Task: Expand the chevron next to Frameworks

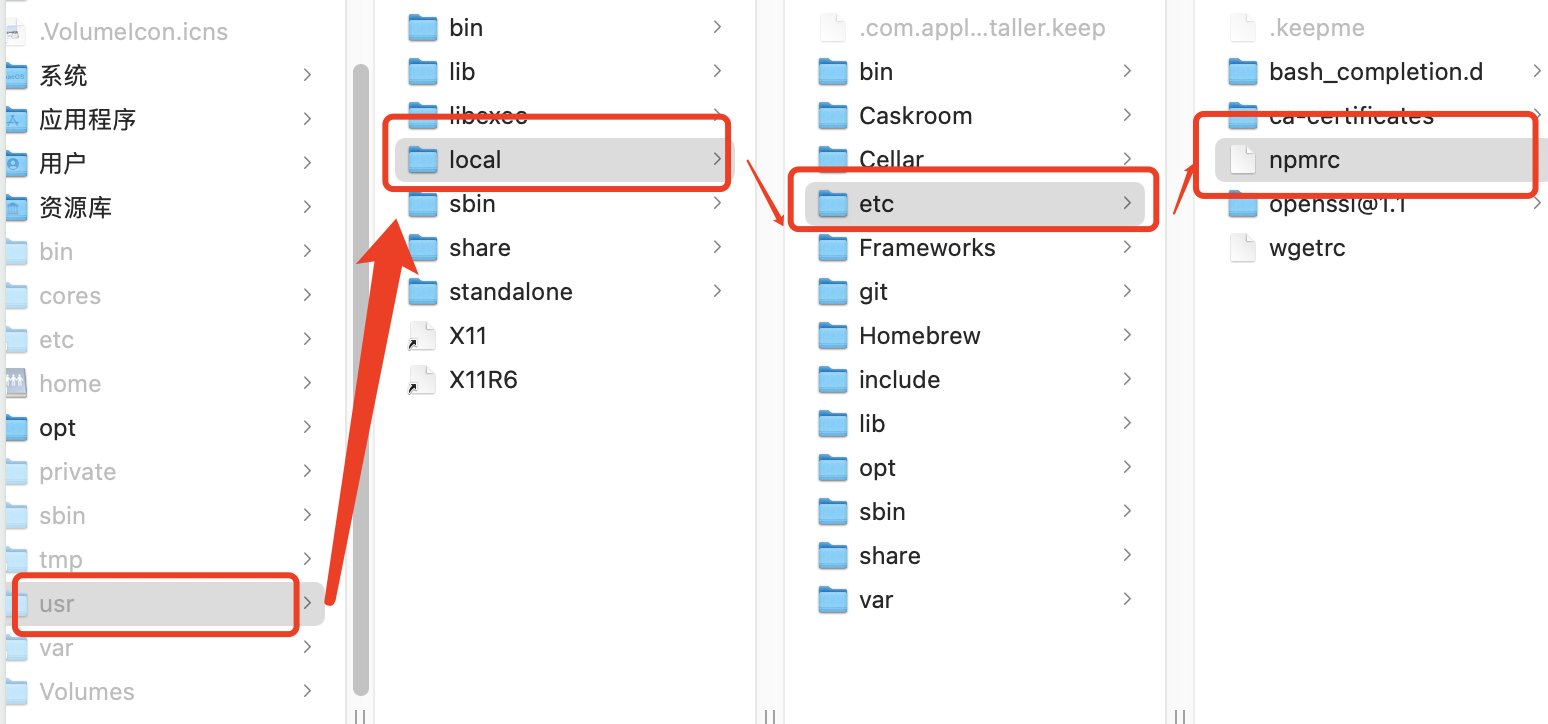Action: click(1127, 247)
